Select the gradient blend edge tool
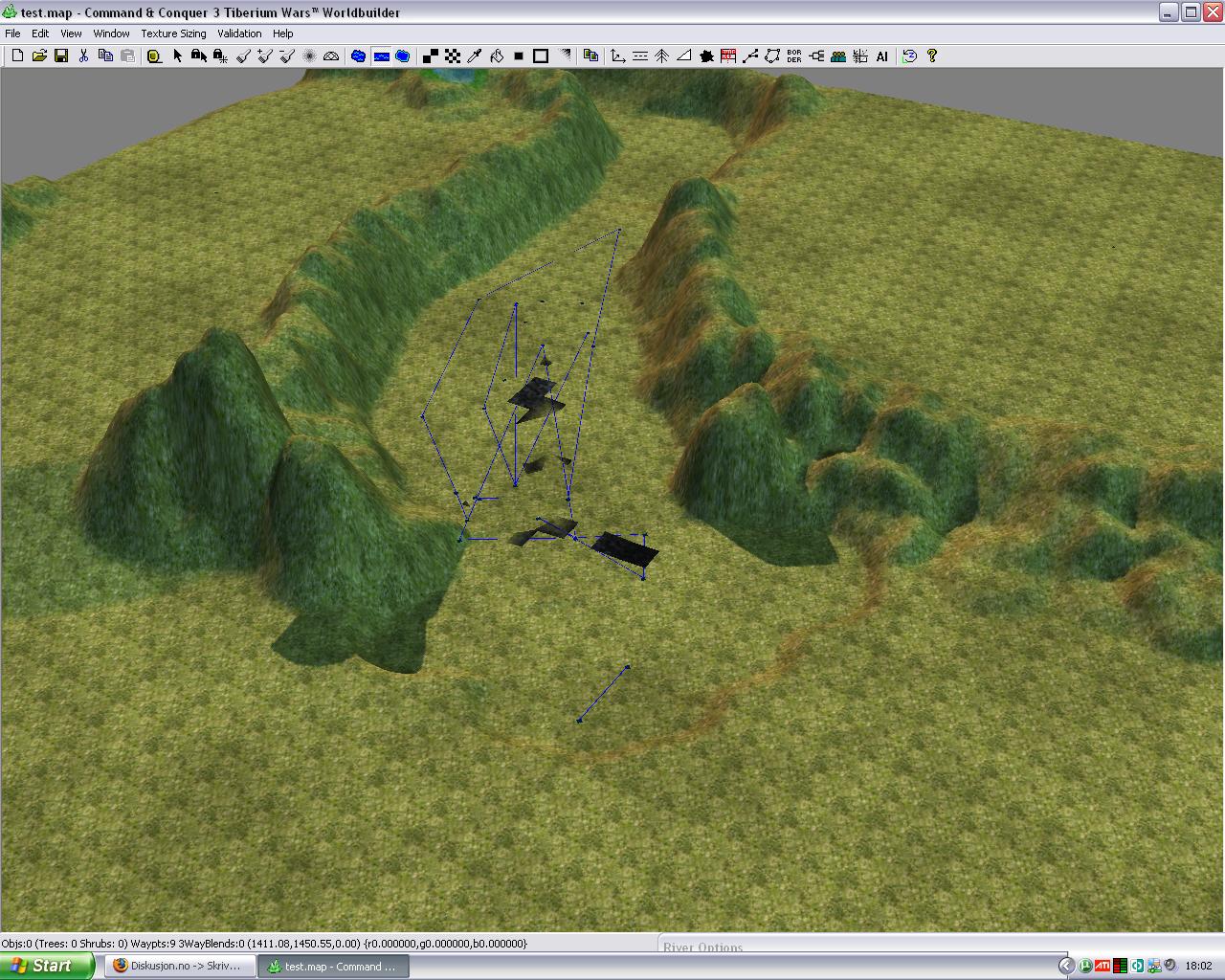 click(564, 56)
